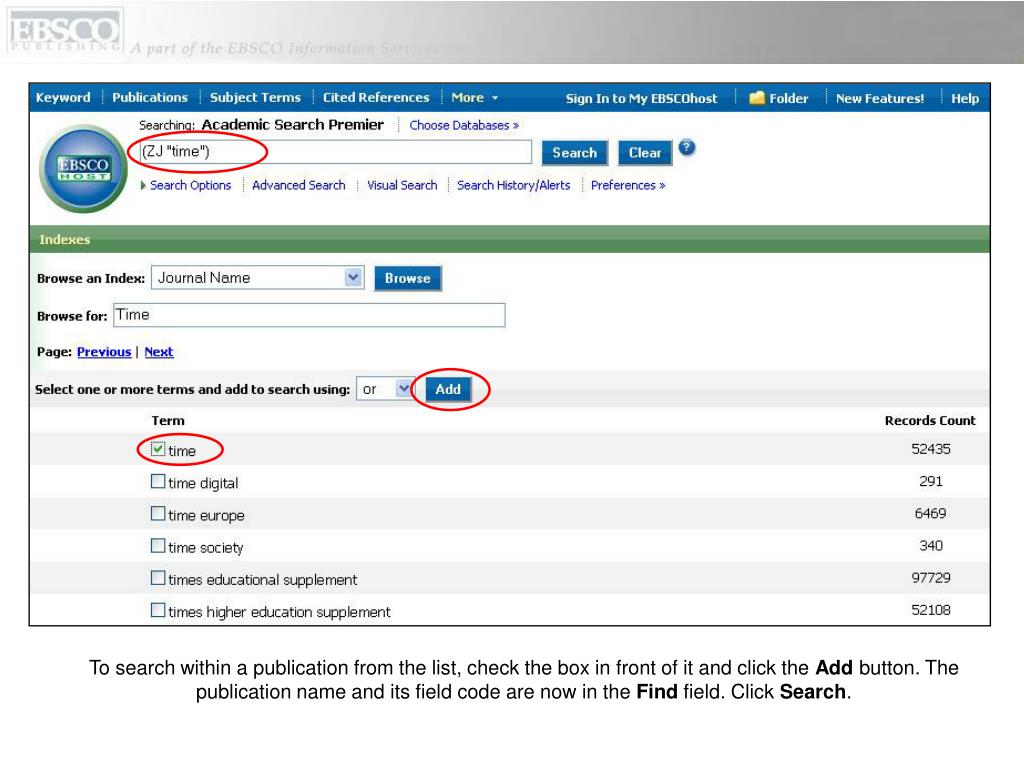
Task: Open New Features! menu item
Action: [x=880, y=98]
